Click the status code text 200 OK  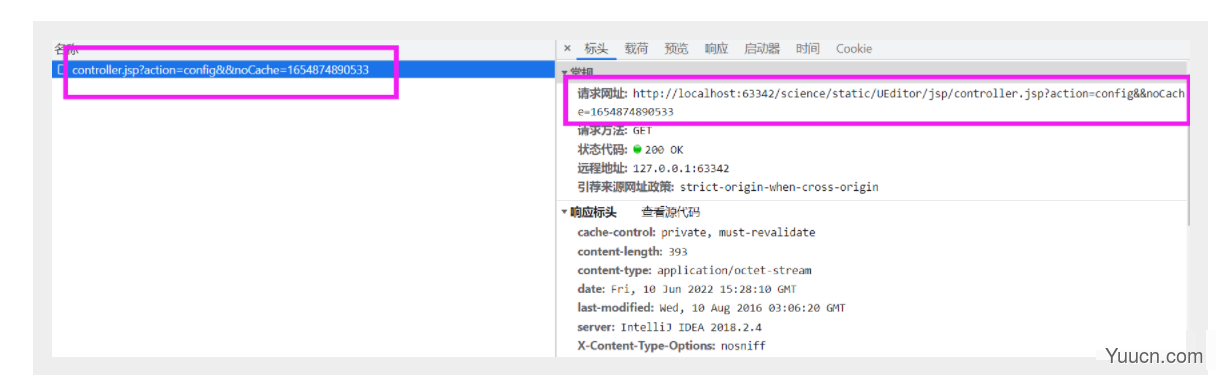pyautogui.click(x=664, y=149)
